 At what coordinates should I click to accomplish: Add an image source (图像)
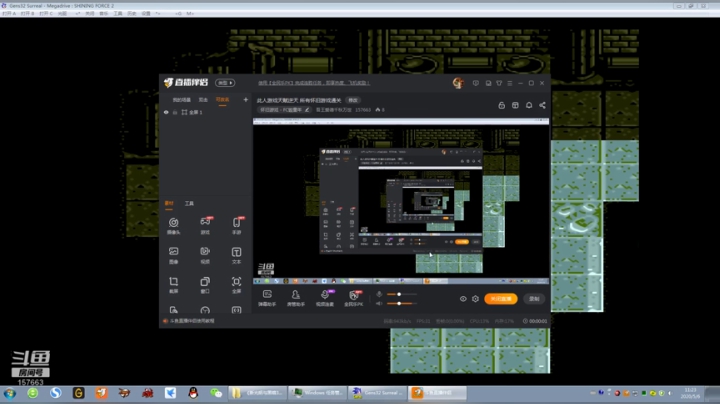point(174,255)
